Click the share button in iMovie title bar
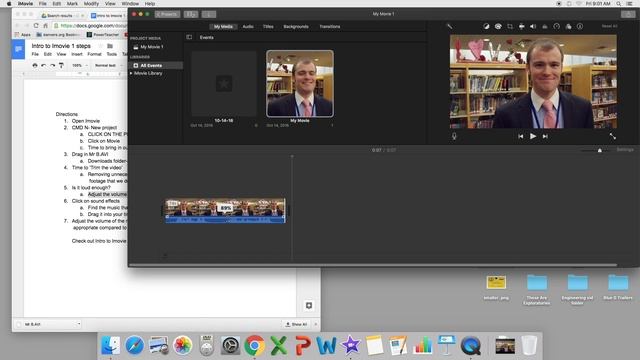The width and height of the screenshot is (640, 360). pos(628,14)
